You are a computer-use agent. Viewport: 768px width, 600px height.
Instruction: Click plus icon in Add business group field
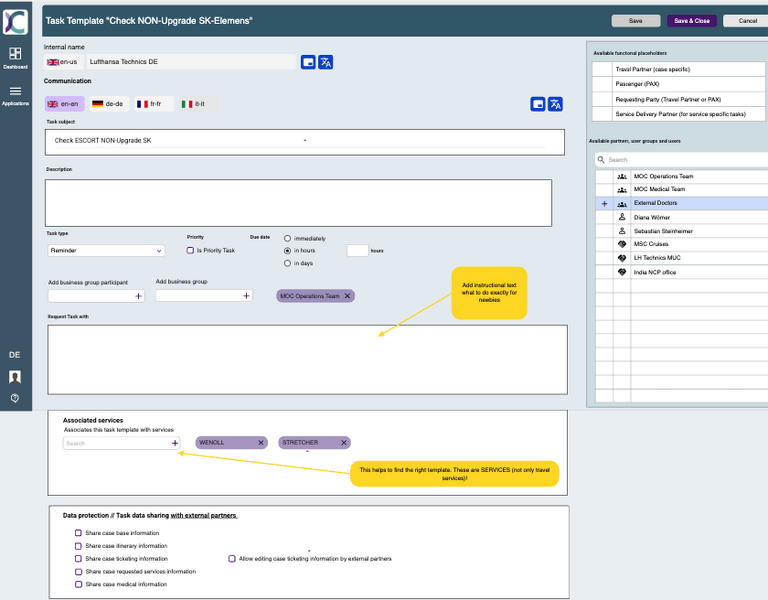click(246, 295)
